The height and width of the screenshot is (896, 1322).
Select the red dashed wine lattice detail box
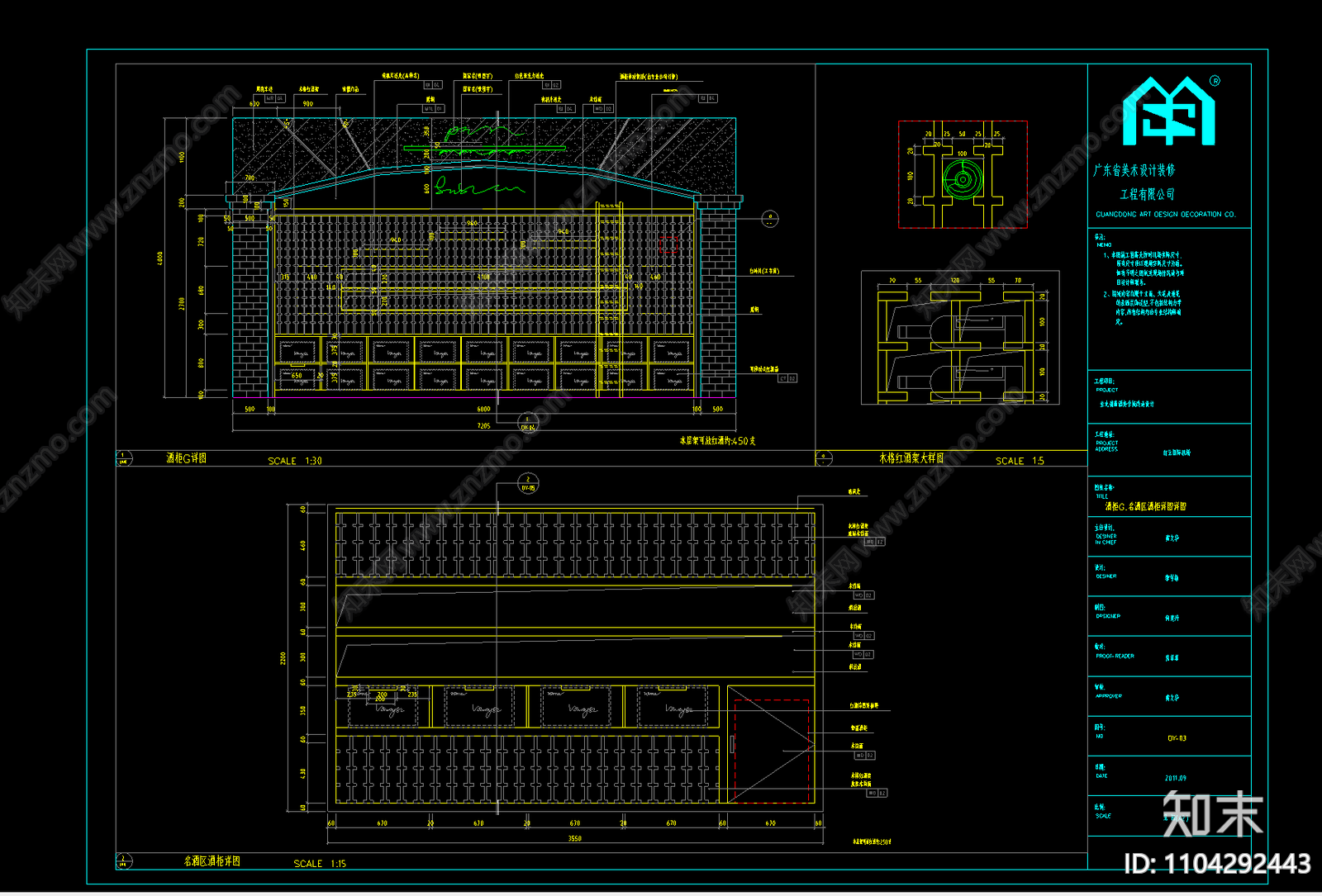point(963,174)
